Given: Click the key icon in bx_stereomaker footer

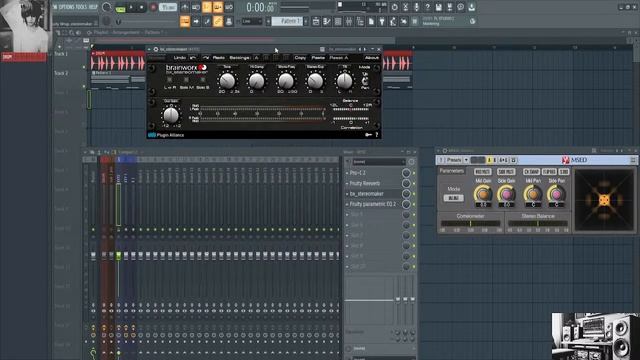Looking at the screenshot, I should [x=368, y=135].
